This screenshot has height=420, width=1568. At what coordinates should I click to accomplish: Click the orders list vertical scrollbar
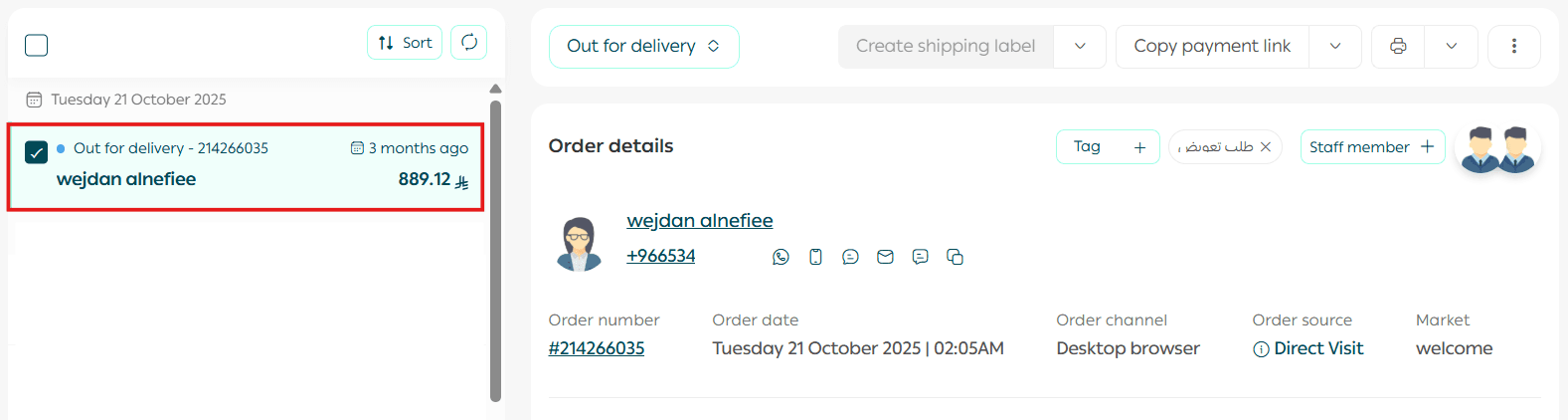495,249
